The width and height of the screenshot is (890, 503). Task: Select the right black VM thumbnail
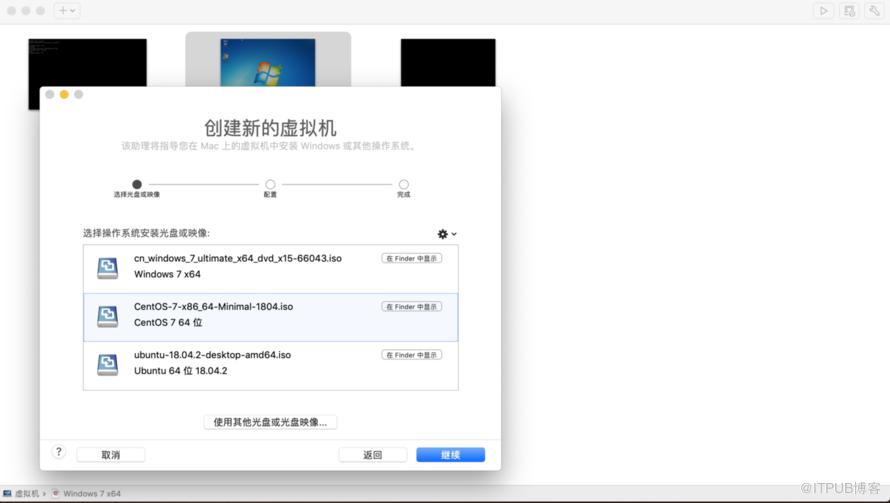point(448,62)
